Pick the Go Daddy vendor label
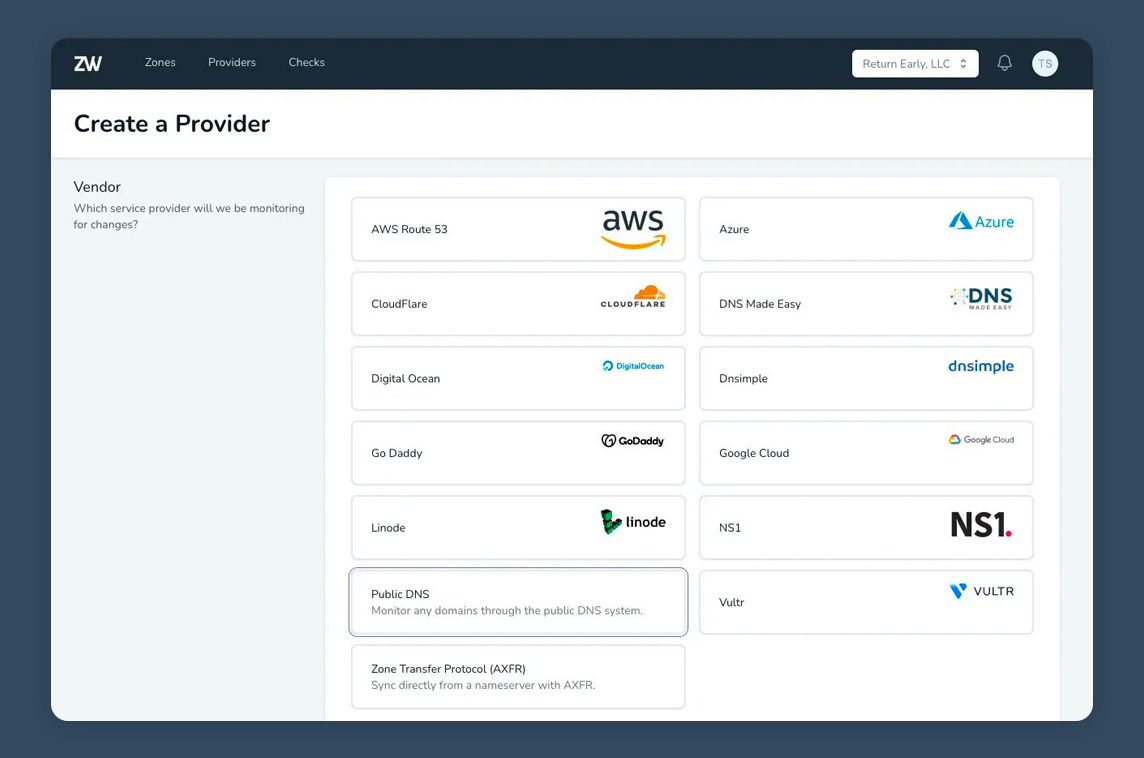The image size is (1144, 758). (397, 453)
